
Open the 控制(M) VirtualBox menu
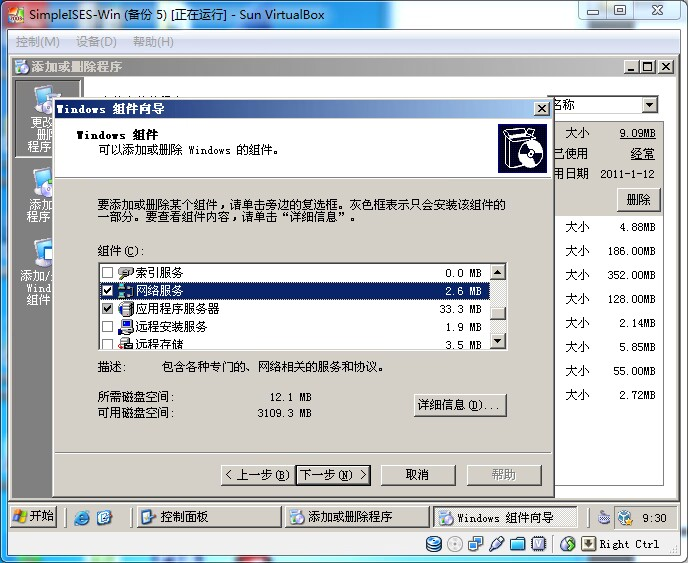(38, 42)
